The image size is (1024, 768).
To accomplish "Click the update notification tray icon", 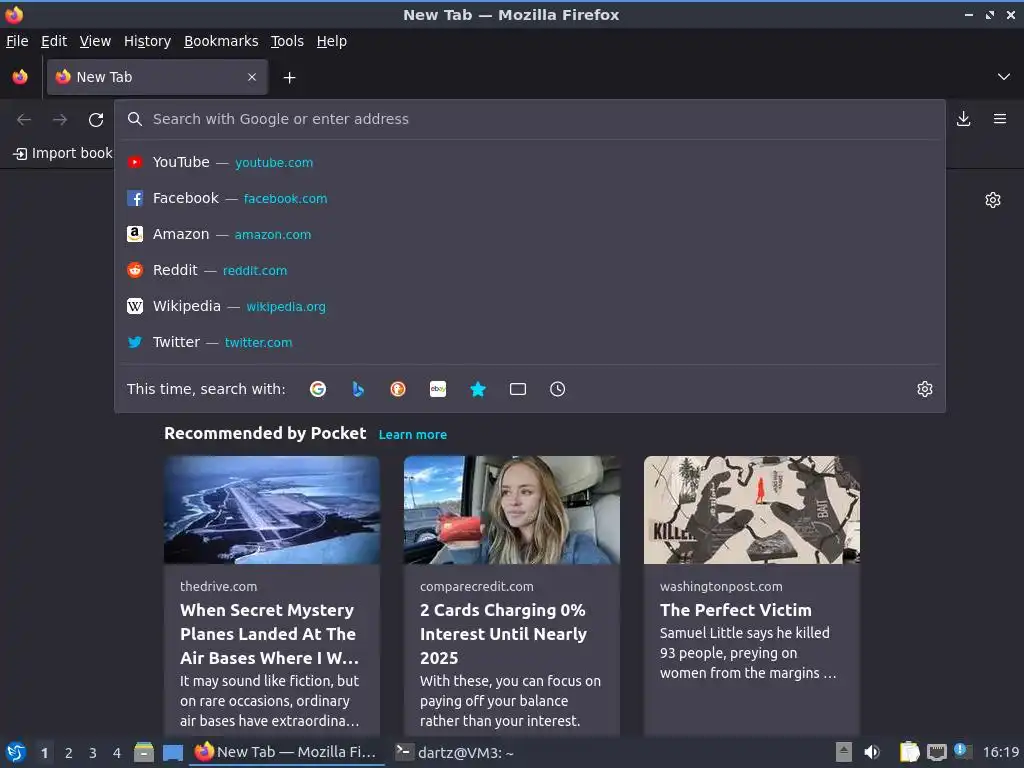I will (963, 751).
